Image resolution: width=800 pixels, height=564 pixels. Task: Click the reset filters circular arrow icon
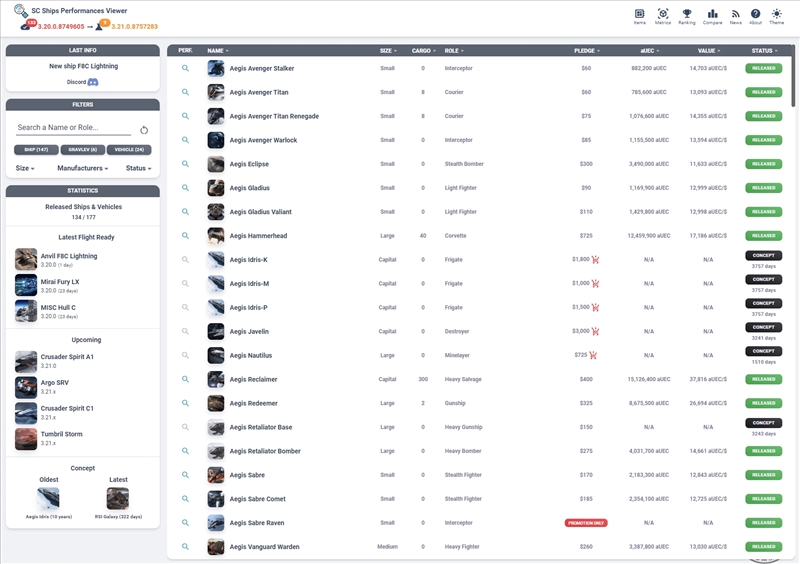(144, 130)
